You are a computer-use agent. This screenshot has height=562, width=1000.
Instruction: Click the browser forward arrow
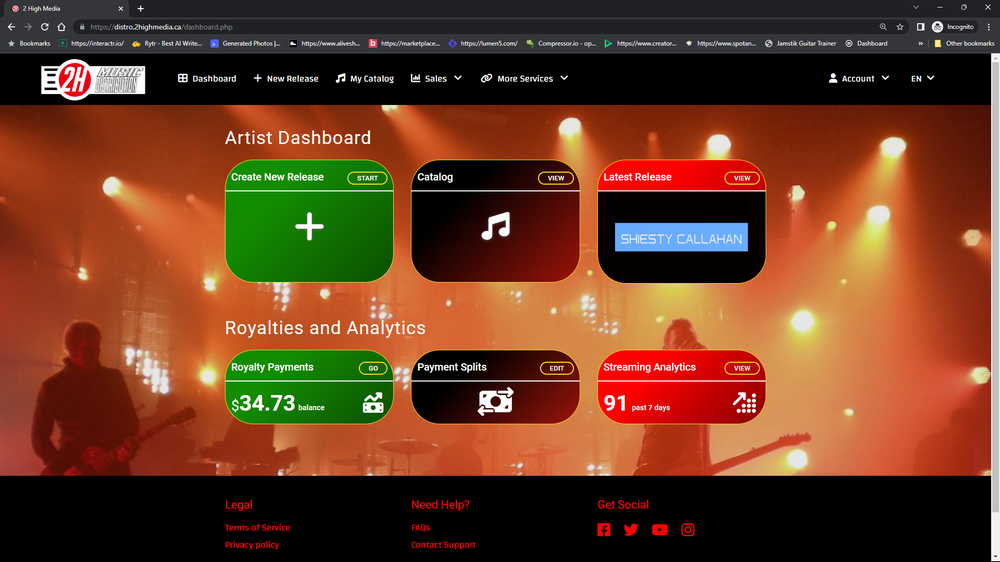coord(27,27)
